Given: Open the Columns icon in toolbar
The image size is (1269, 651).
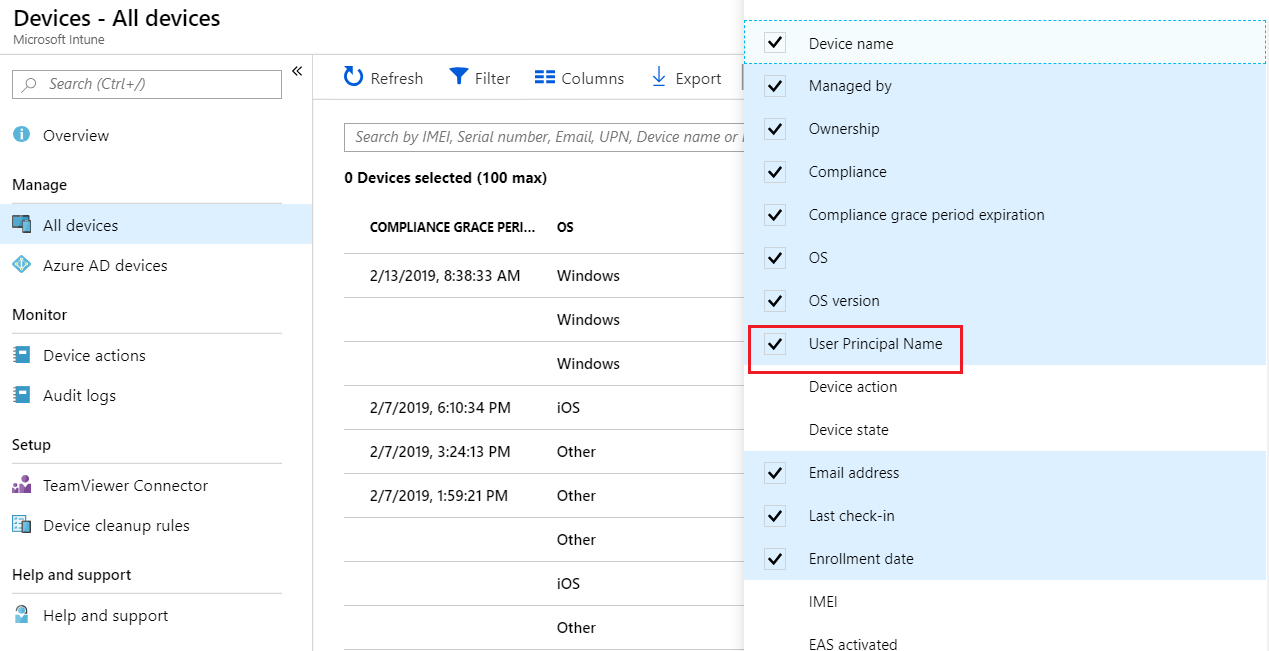Looking at the screenshot, I should [544, 77].
